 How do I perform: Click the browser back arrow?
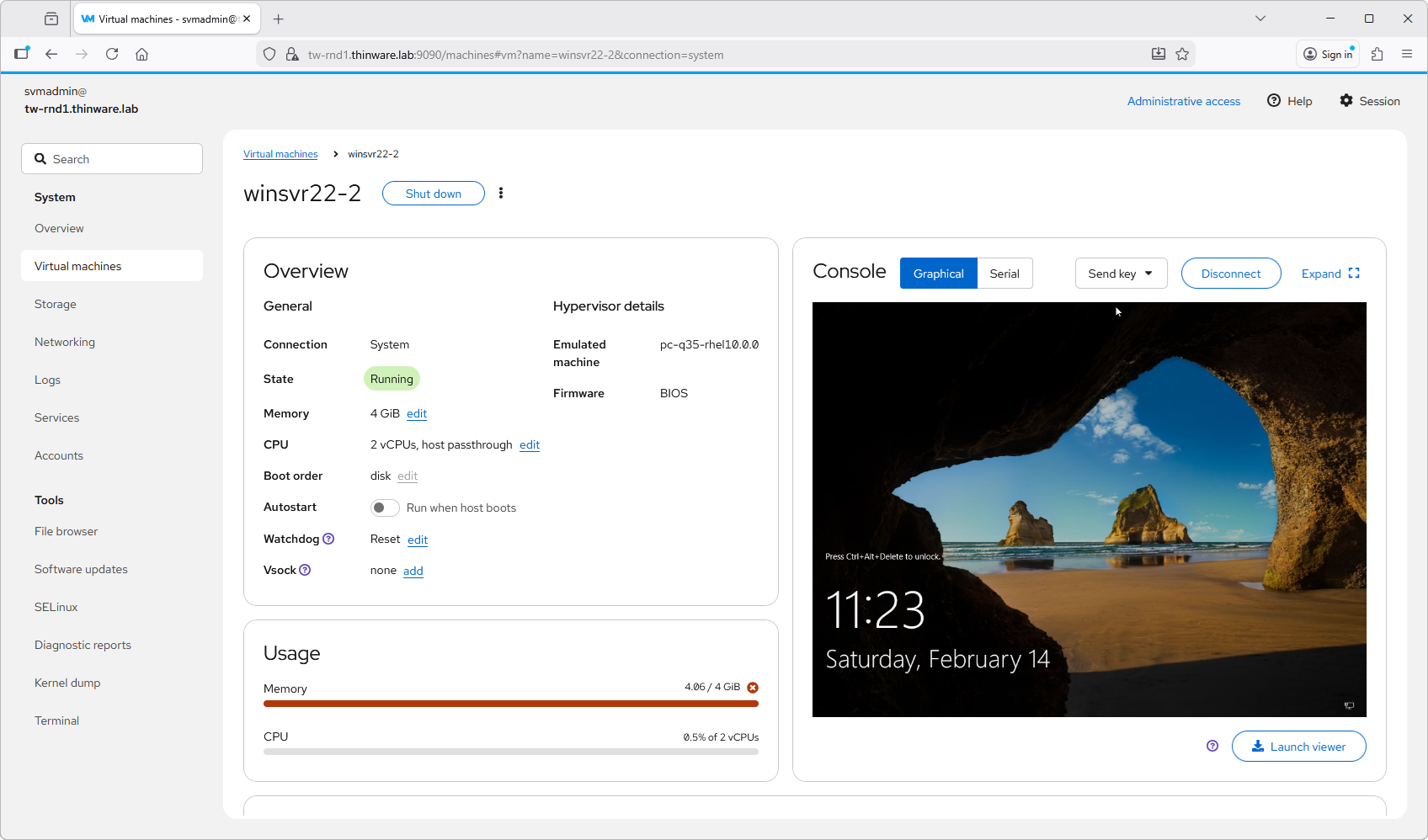[x=51, y=54]
